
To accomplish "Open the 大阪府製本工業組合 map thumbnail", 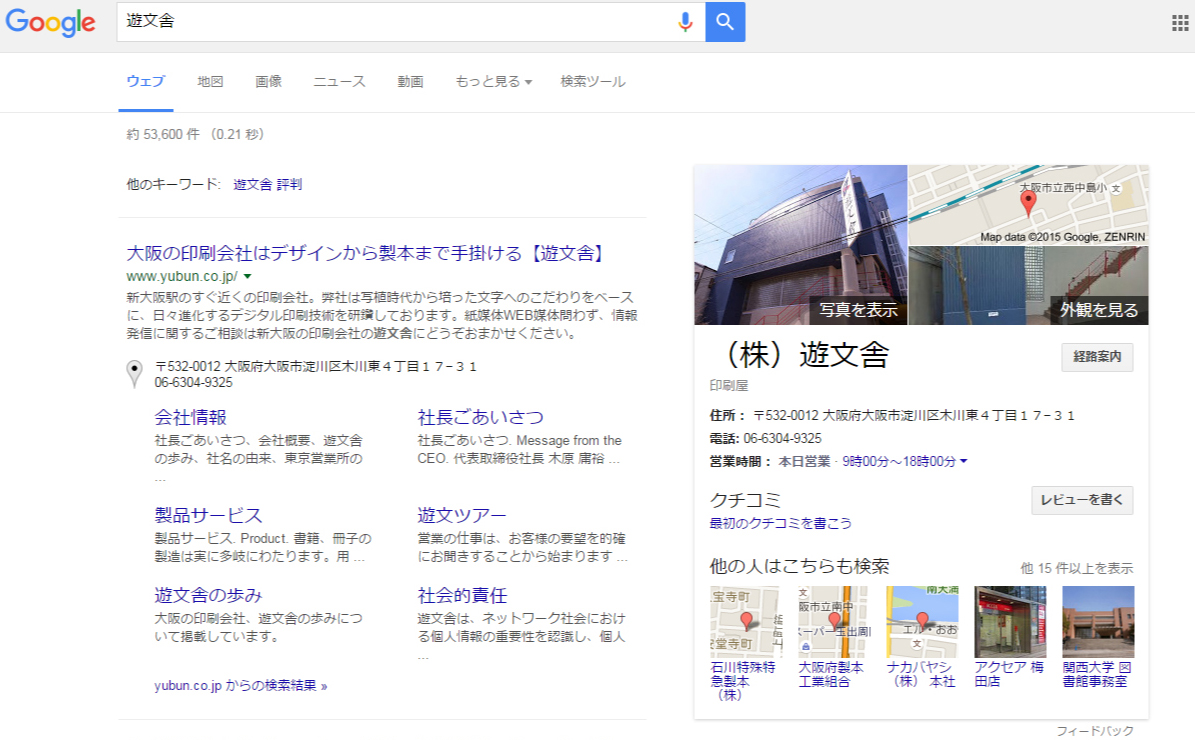I will 832,622.
